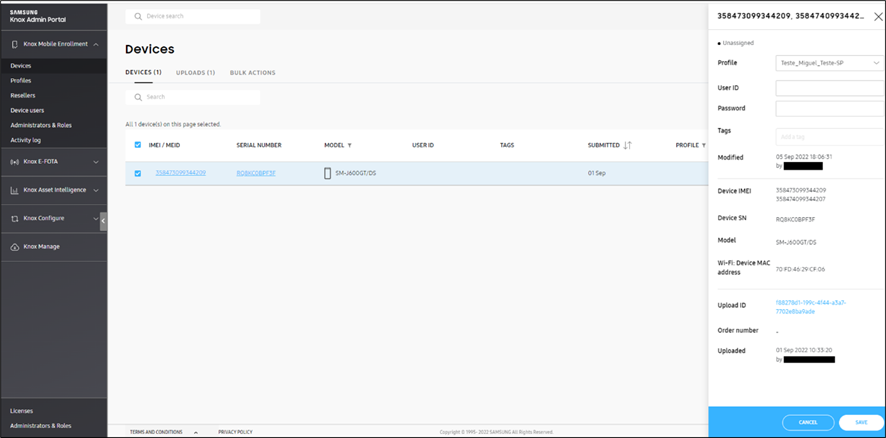This screenshot has height=438, width=886.
Task: Click the User ID column header
Action: 423,145
